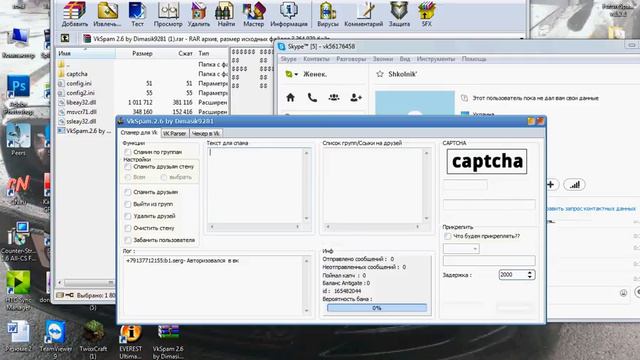This screenshot has width=640, height=360.
Task: Click the WinRAR file list horizontal scrollbar
Action: (x=87, y=282)
